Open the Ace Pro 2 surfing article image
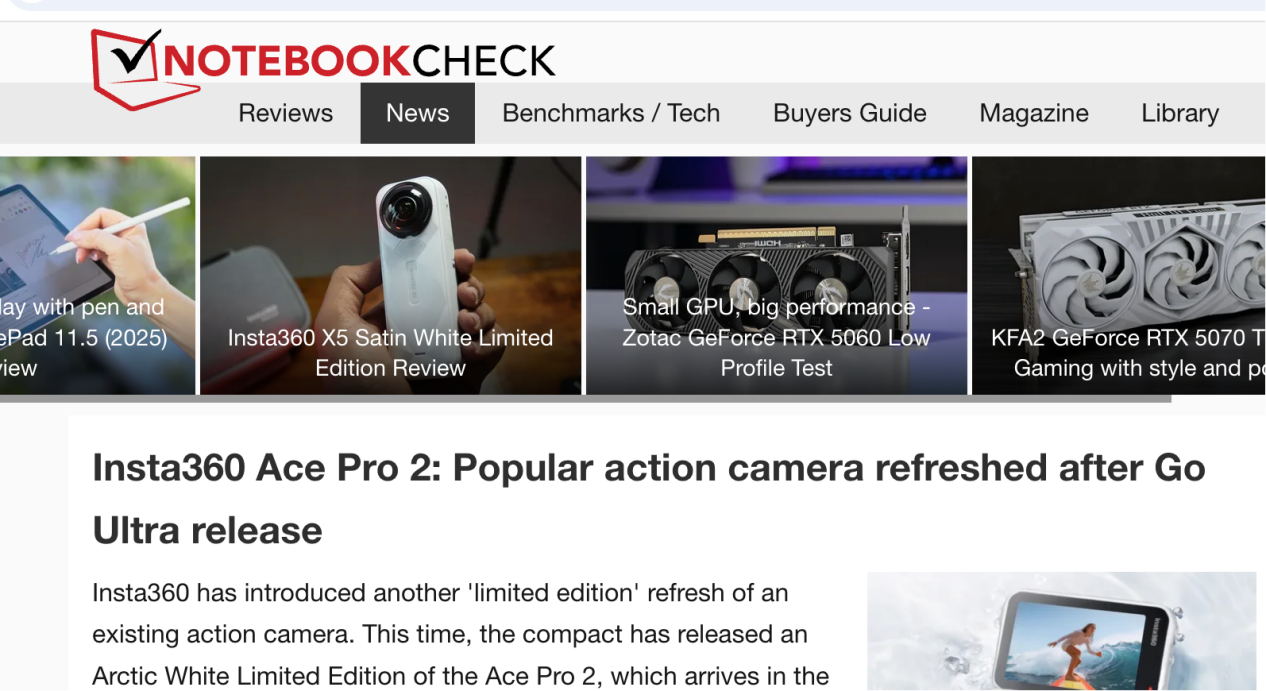This screenshot has width=1266, height=691. pyautogui.click(x=1060, y=631)
